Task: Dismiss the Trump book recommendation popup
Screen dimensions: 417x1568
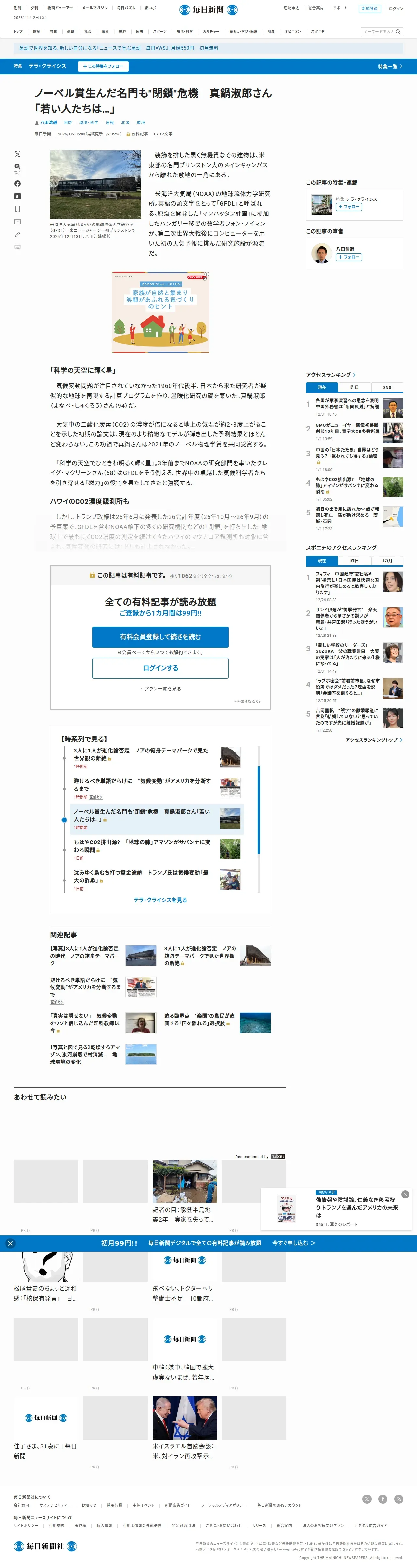Action: click(x=405, y=1194)
